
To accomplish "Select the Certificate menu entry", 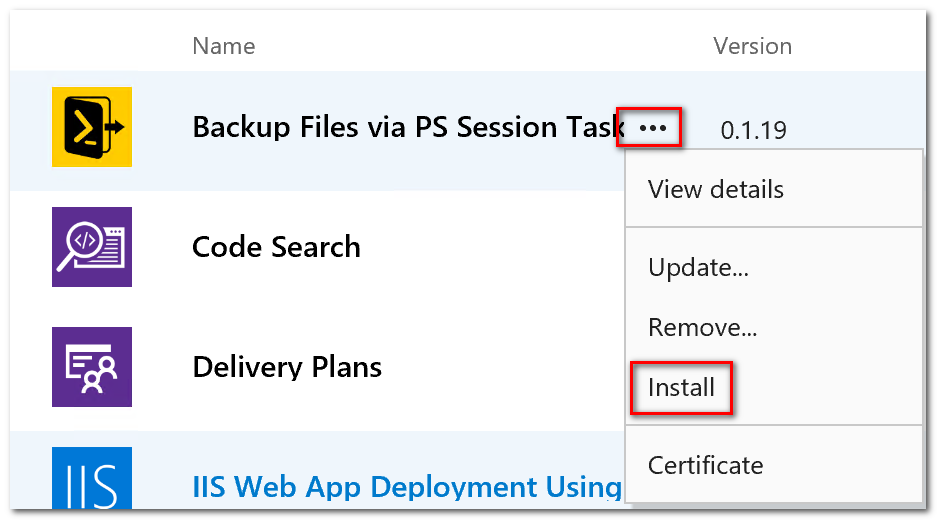I will (705, 465).
